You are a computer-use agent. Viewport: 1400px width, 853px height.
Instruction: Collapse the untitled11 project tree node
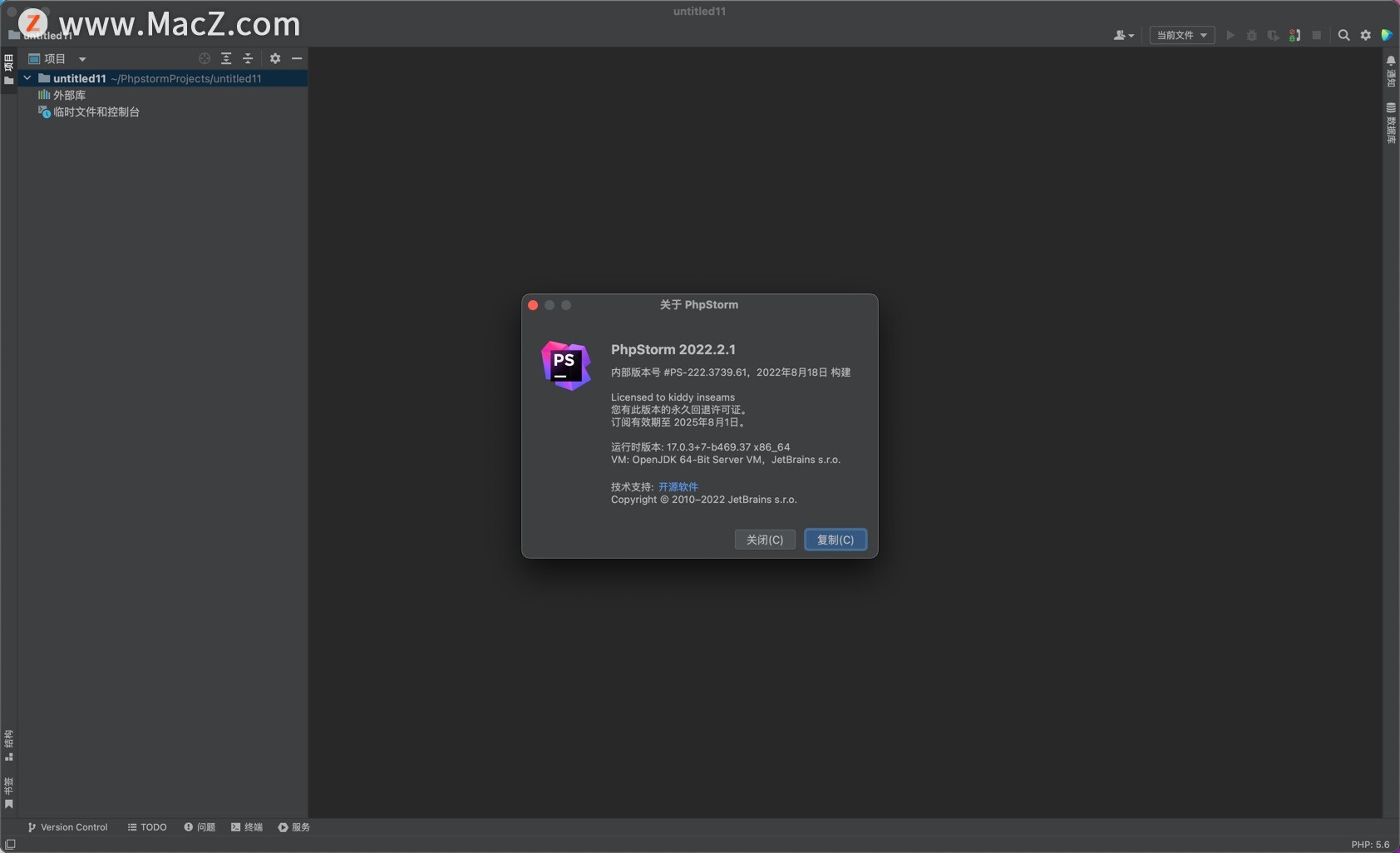tap(27, 78)
